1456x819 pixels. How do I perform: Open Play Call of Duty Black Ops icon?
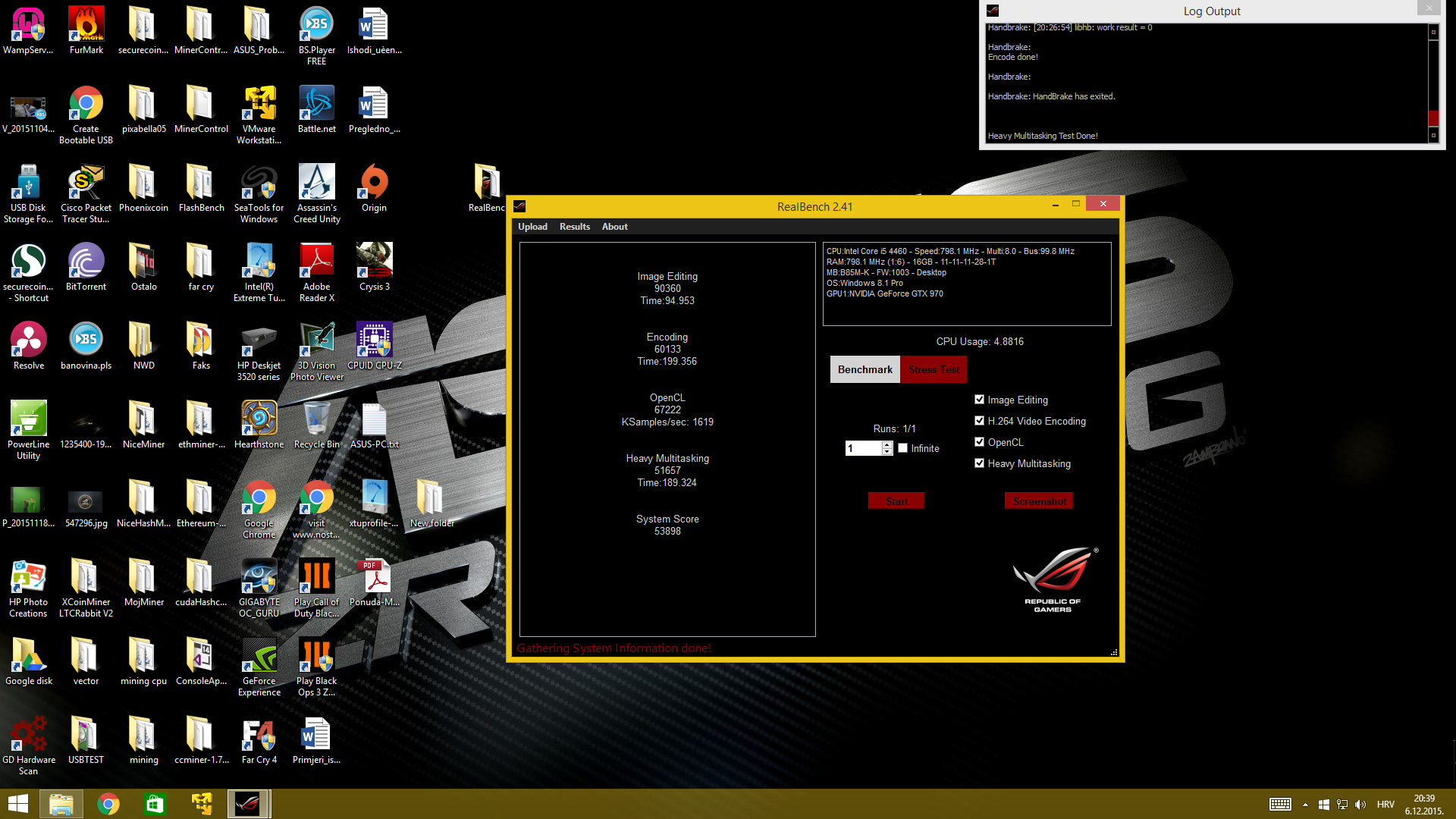pyautogui.click(x=316, y=588)
